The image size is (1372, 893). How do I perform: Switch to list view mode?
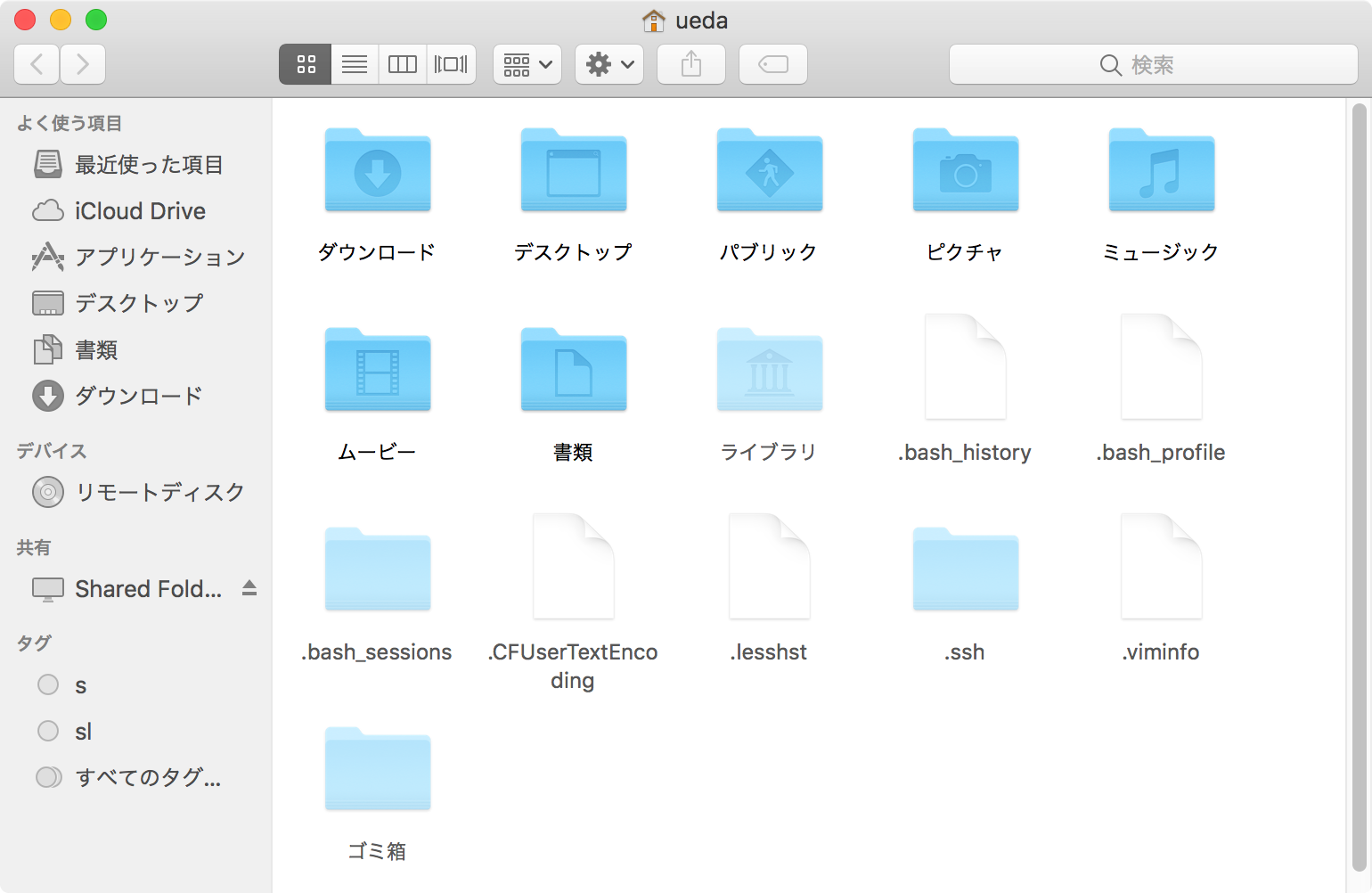(355, 64)
